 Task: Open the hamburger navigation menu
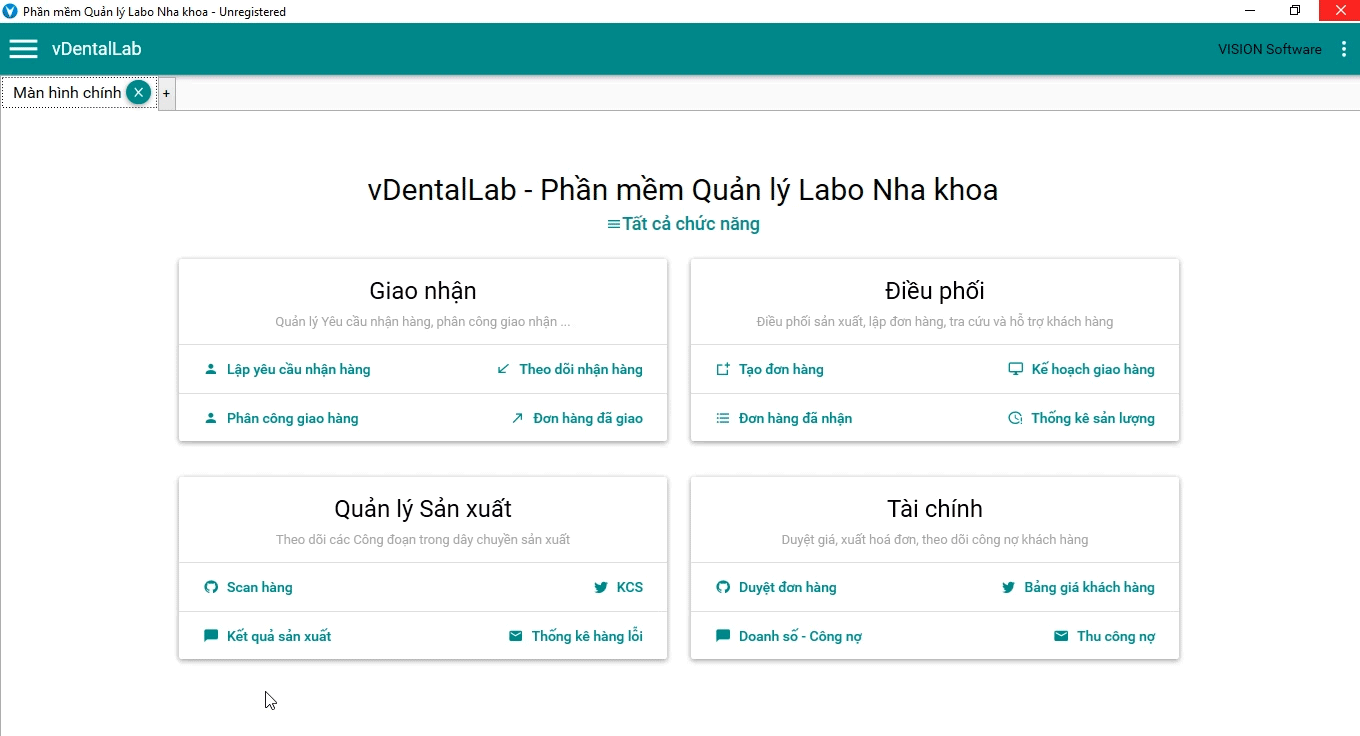(23, 49)
